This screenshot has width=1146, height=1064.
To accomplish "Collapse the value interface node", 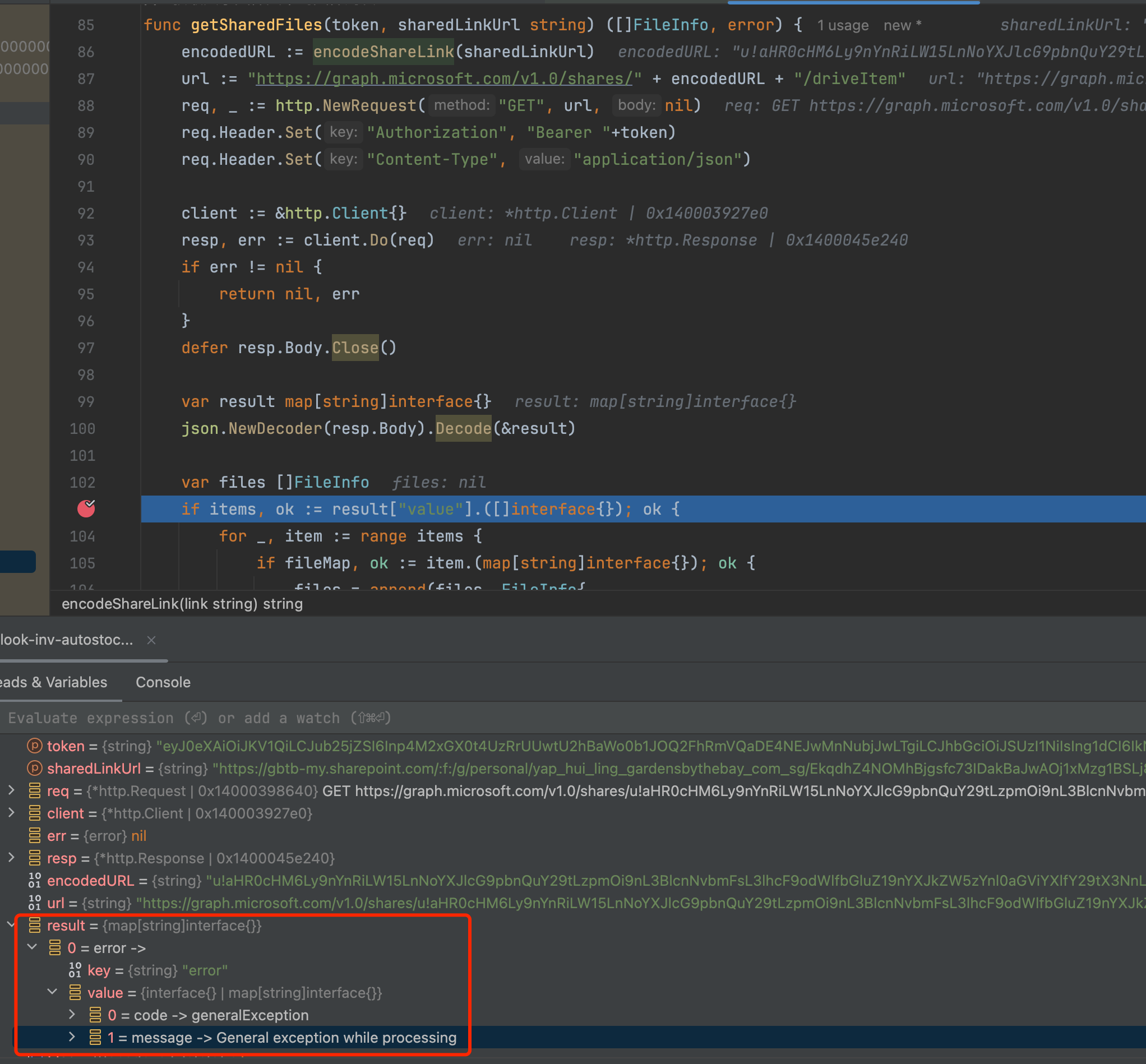I will coord(52,992).
